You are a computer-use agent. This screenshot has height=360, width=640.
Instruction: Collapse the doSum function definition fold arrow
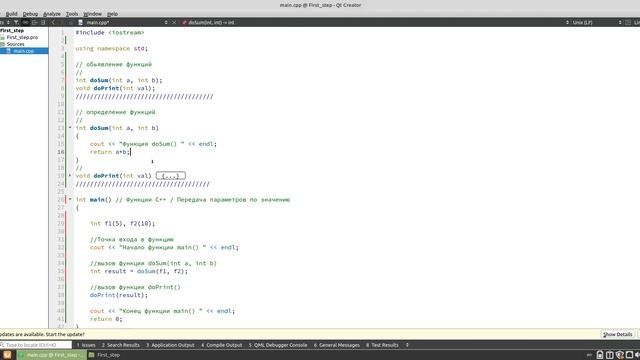[x=70, y=128]
